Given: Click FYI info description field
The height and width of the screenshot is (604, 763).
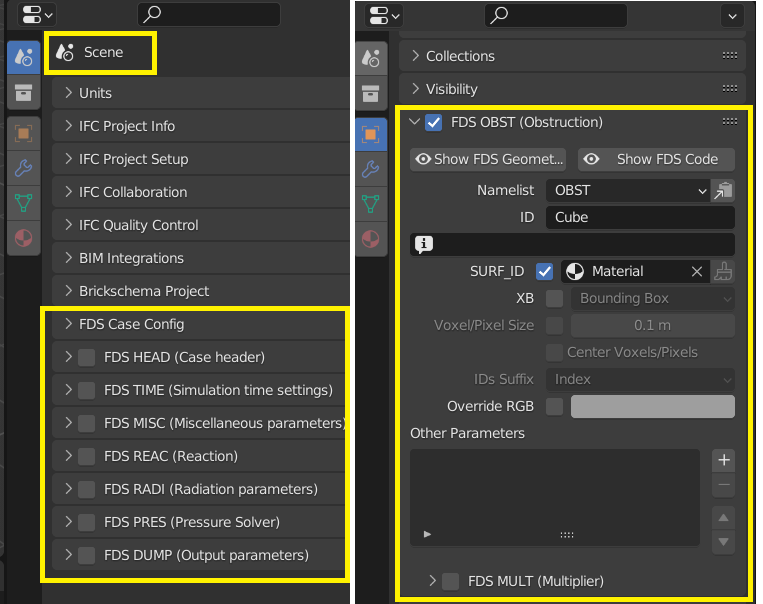Looking at the screenshot, I should click(x=572, y=244).
